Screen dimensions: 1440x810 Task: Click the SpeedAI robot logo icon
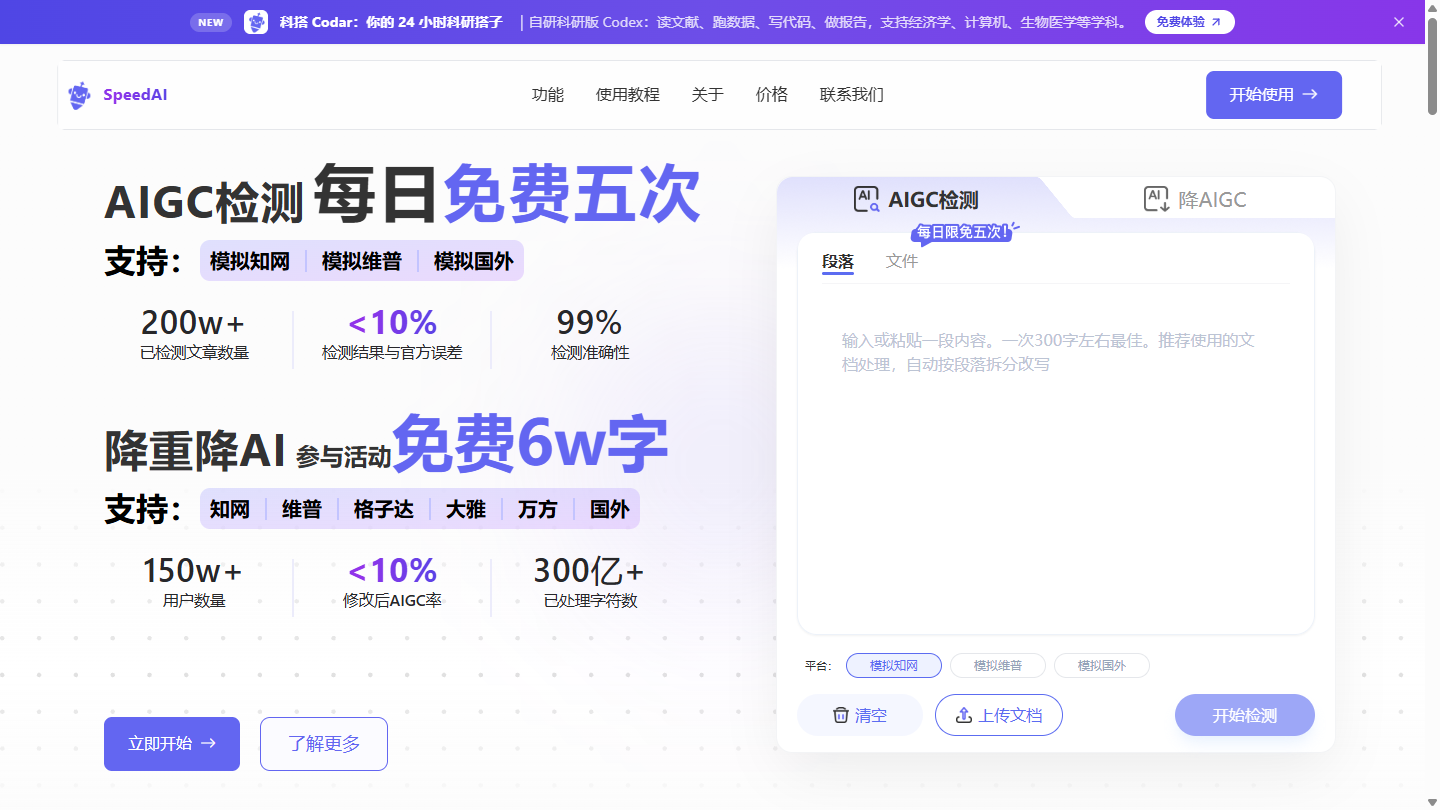[79, 95]
